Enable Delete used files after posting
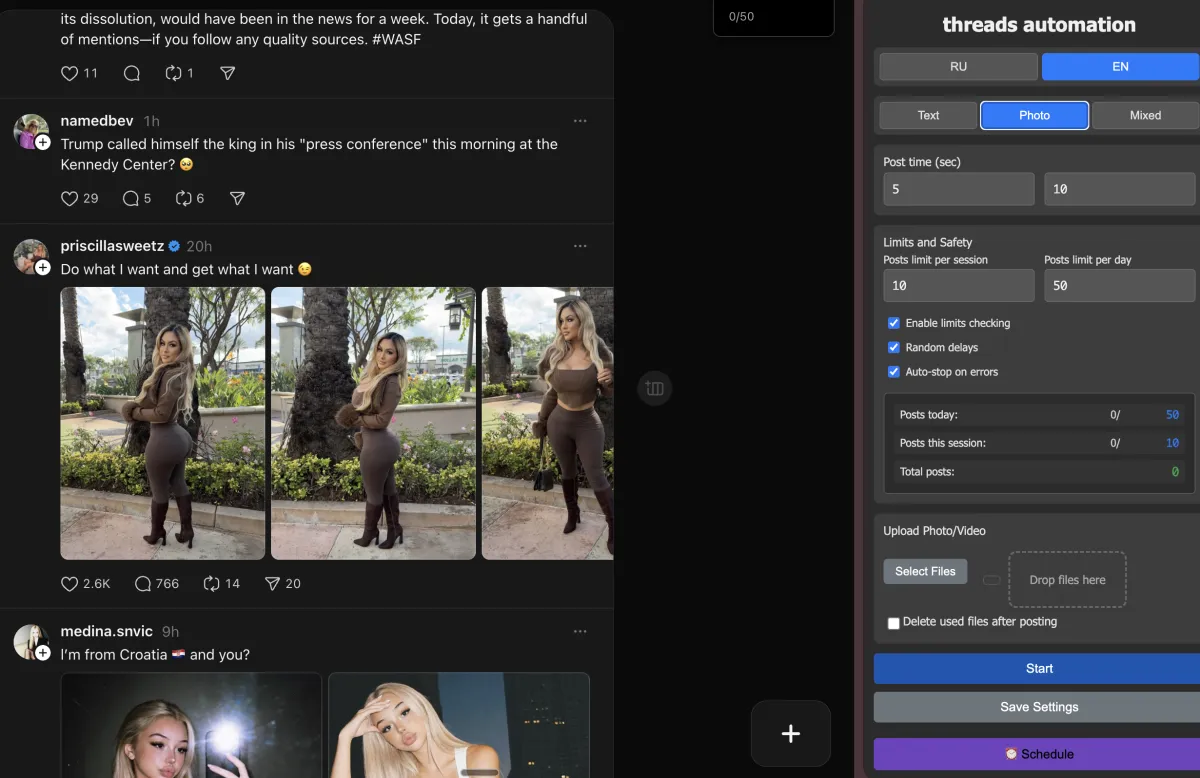 click(894, 623)
